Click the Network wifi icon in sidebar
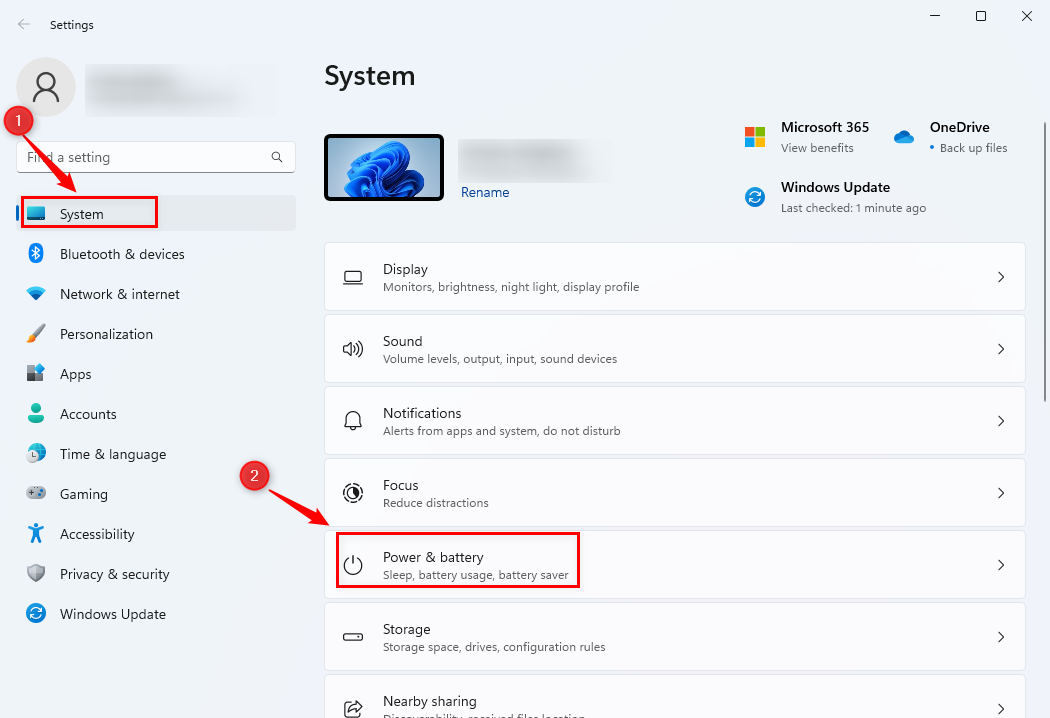The height and width of the screenshot is (718, 1050). [36, 293]
